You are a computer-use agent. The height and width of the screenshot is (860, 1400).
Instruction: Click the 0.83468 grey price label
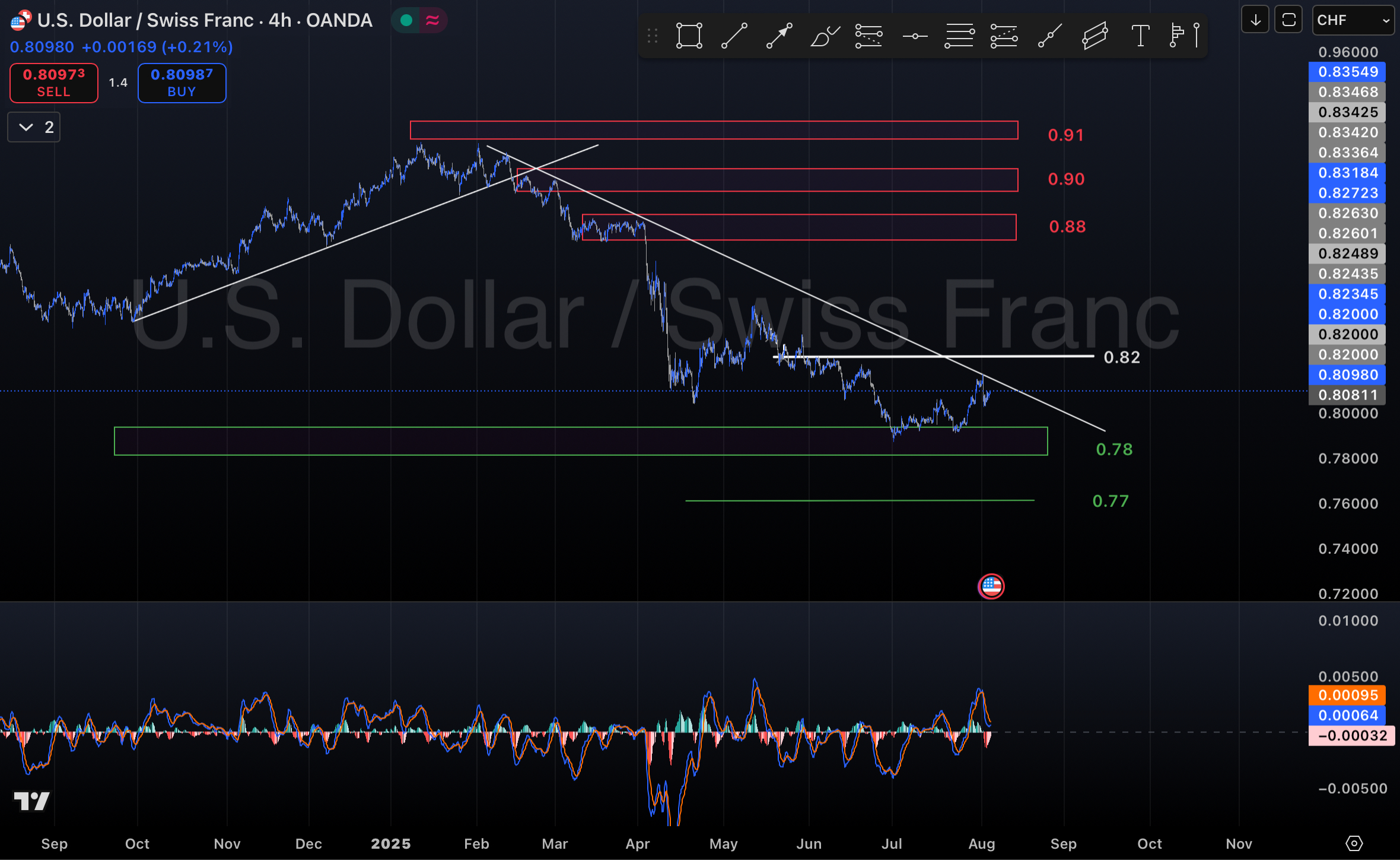coord(1347,92)
